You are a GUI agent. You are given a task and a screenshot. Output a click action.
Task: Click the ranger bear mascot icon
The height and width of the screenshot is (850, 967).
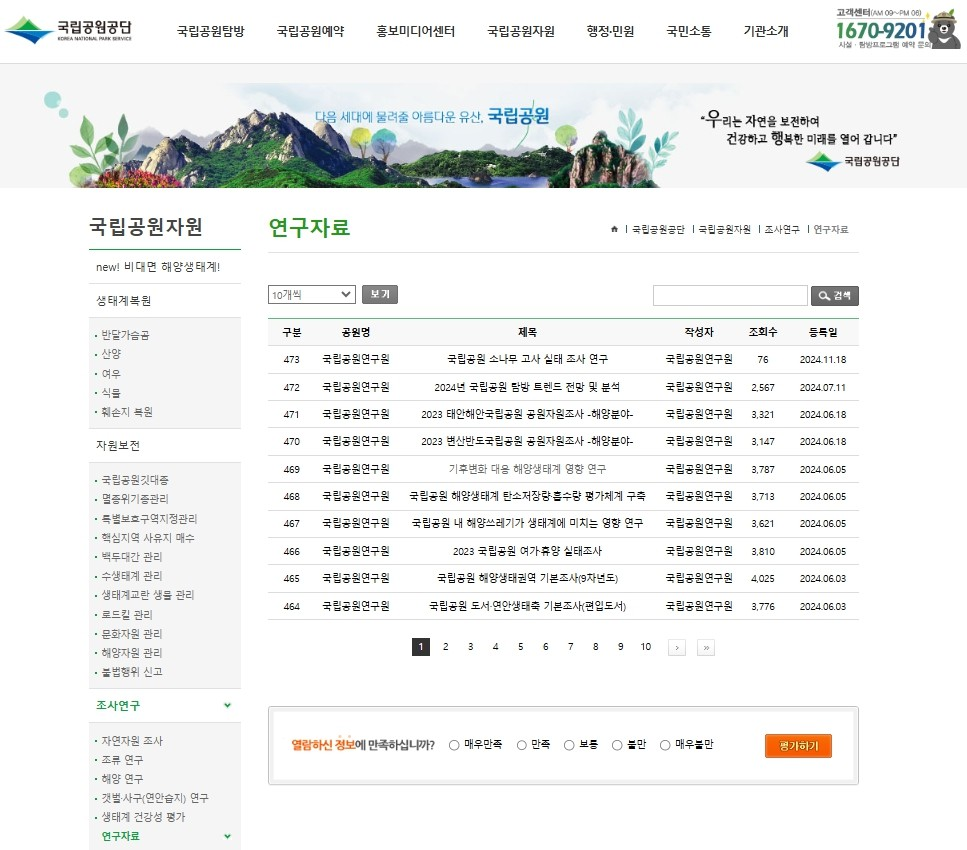(x=944, y=29)
